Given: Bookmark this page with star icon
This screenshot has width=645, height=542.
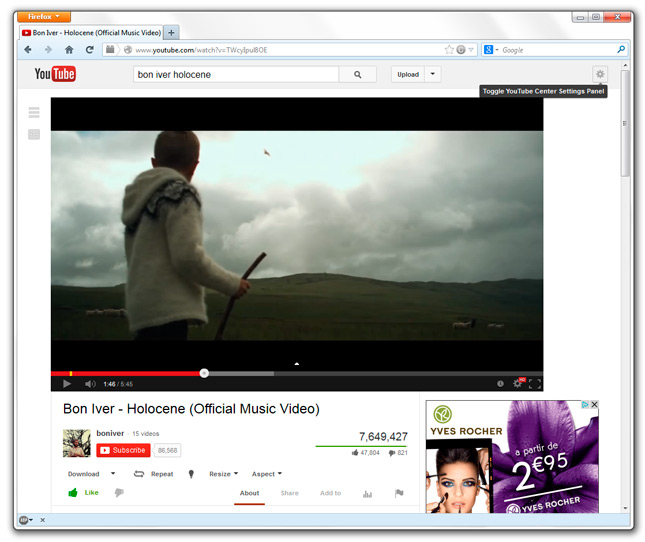Looking at the screenshot, I should tap(449, 50).
